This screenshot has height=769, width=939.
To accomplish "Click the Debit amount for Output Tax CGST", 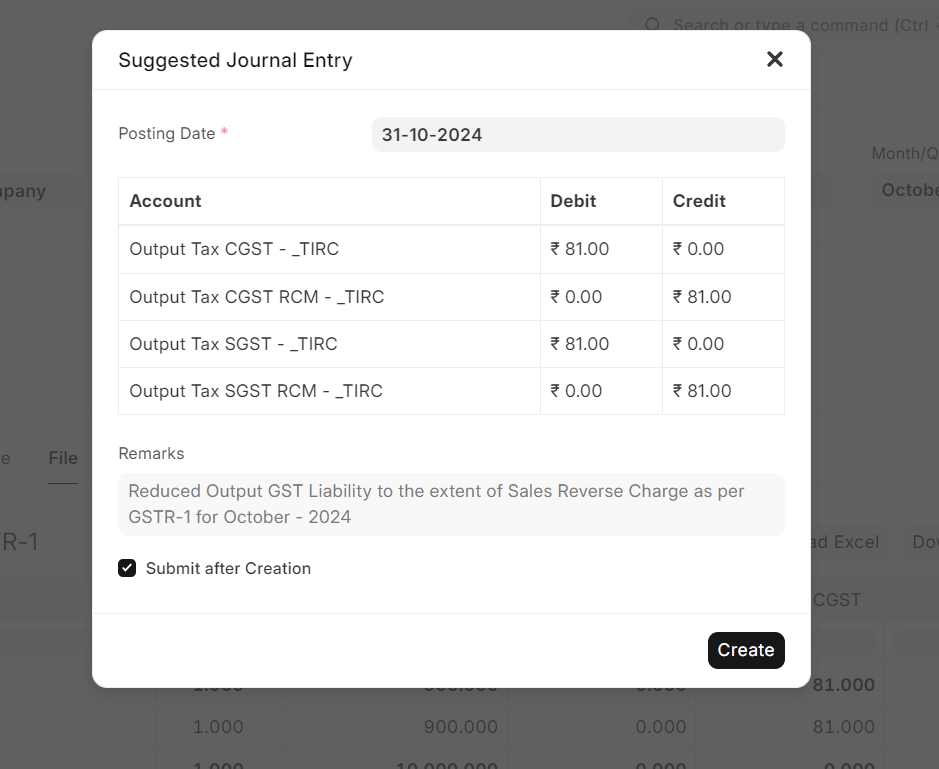I will pyautogui.click(x=580, y=249).
